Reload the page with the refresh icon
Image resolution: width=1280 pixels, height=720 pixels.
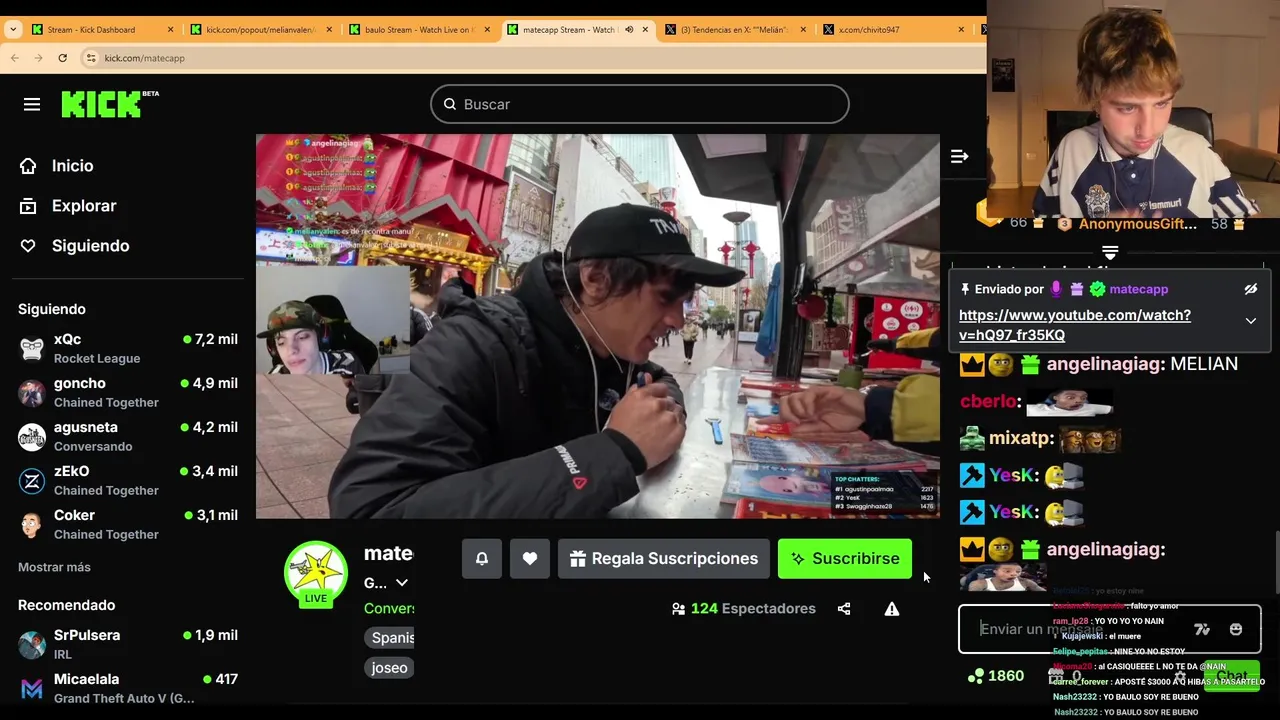(62, 58)
